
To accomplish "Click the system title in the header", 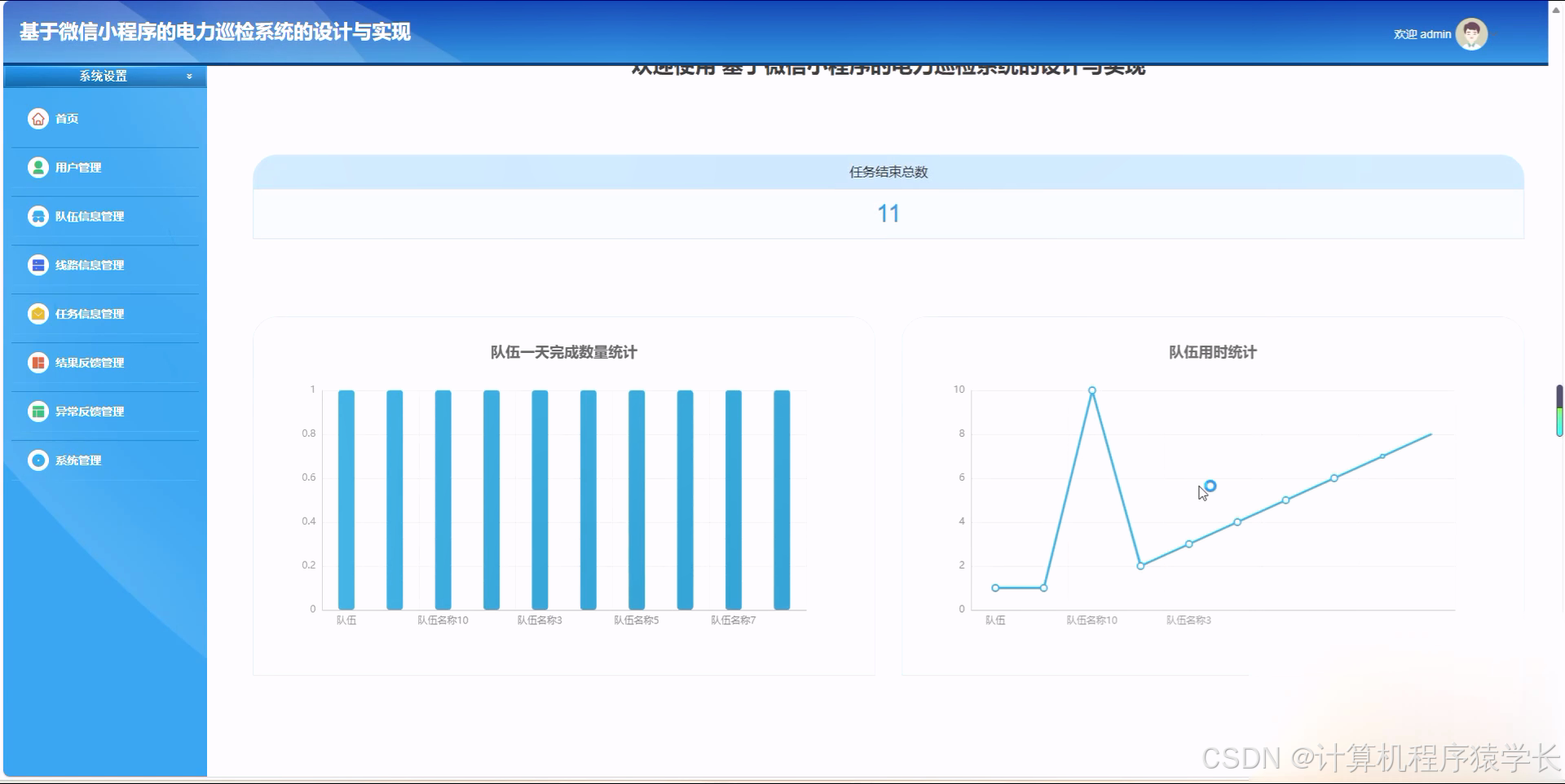I will tap(215, 32).
